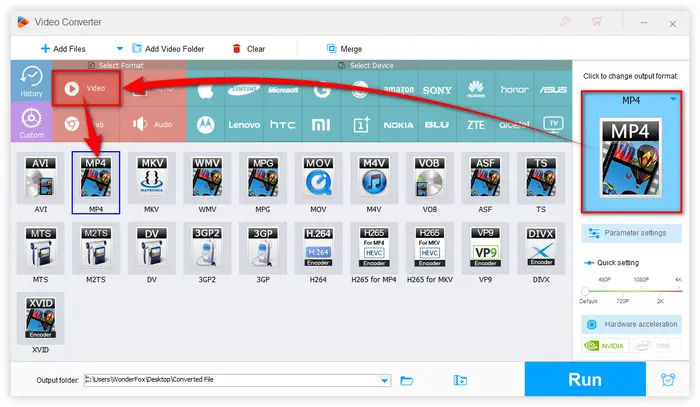The image size is (700, 407).
Task: Open the converted files folder icon
Action: [460, 380]
